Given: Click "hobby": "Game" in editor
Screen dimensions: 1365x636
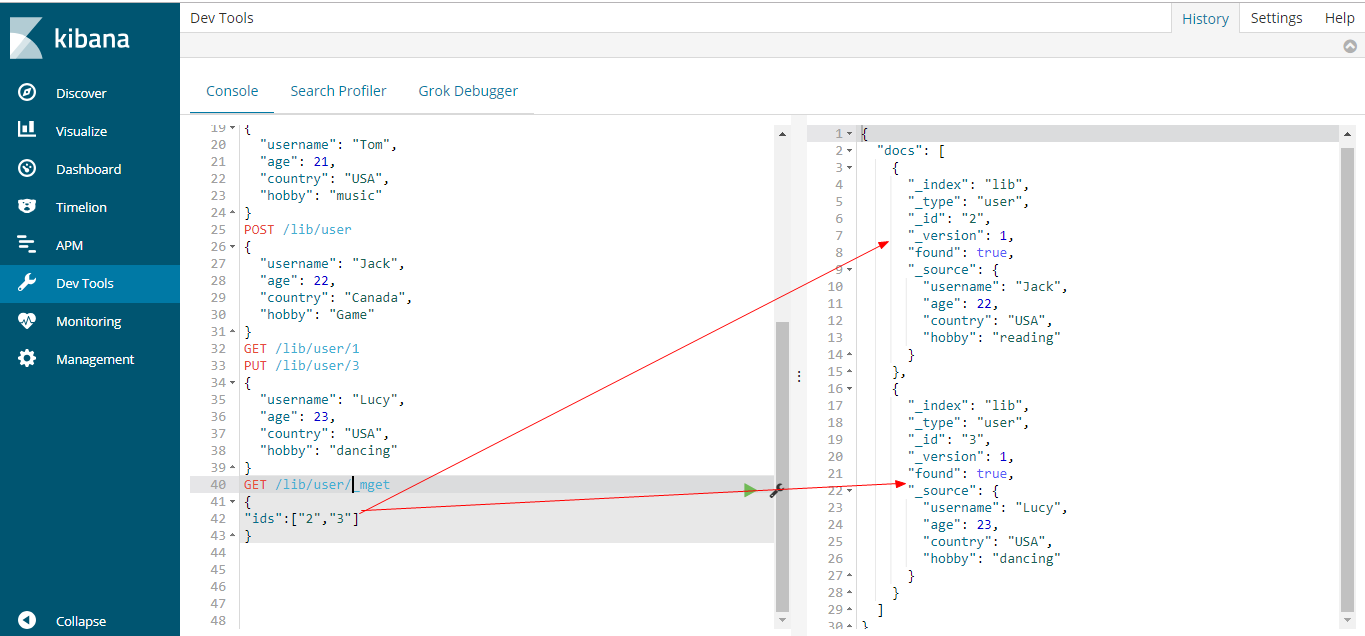Looking at the screenshot, I should [317, 314].
